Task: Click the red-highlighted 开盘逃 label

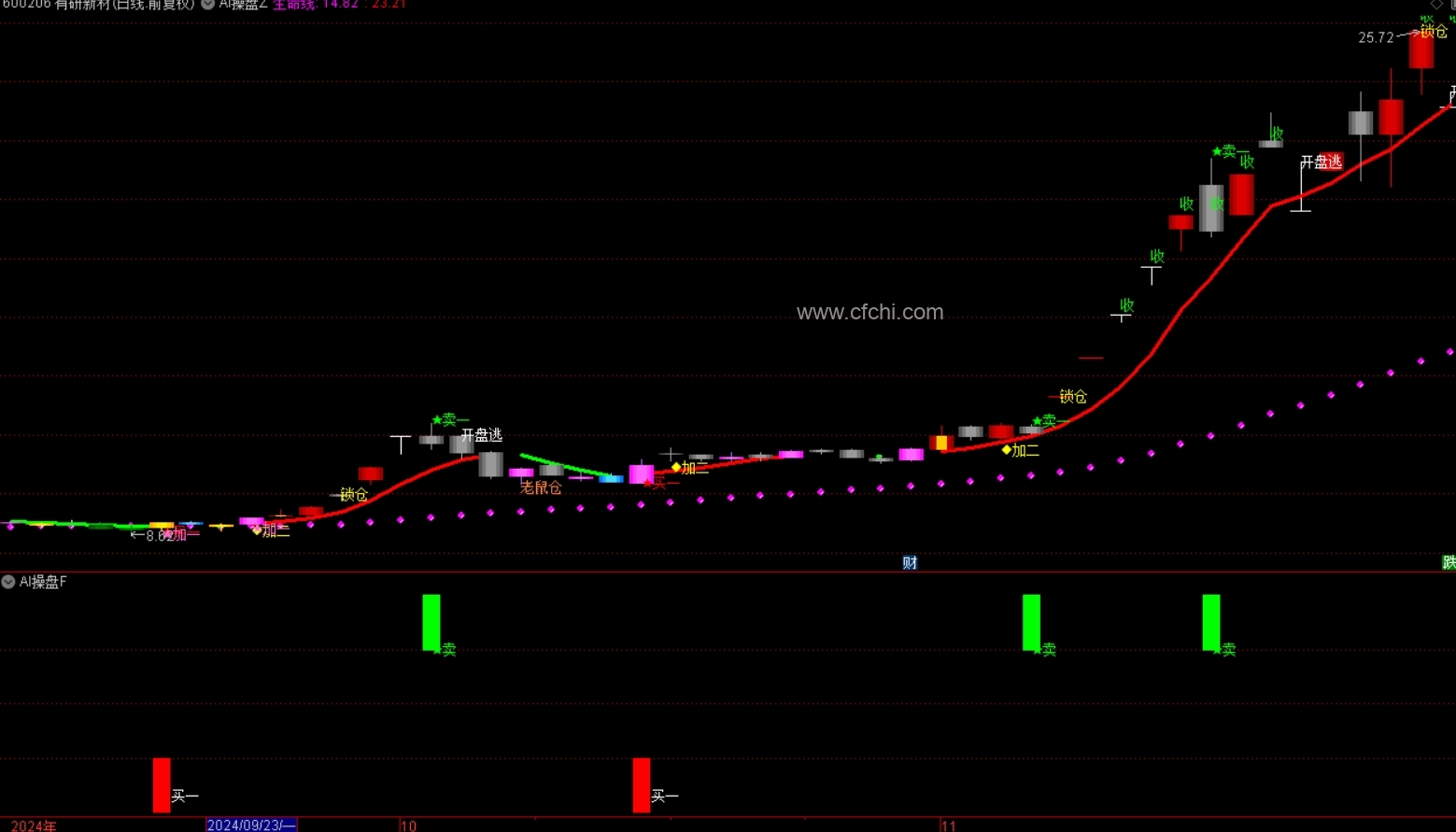Action: pyautogui.click(x=1322, y=162)
